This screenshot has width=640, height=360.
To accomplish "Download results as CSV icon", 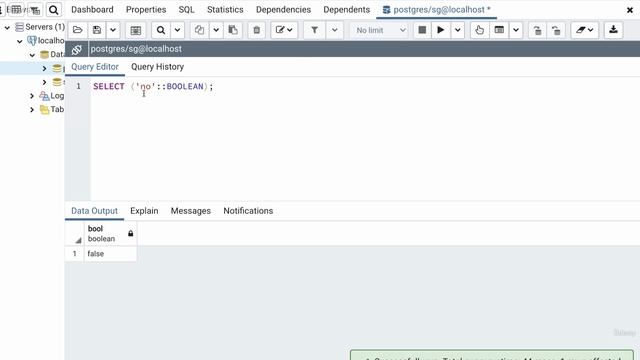I will tap(613, 30).
